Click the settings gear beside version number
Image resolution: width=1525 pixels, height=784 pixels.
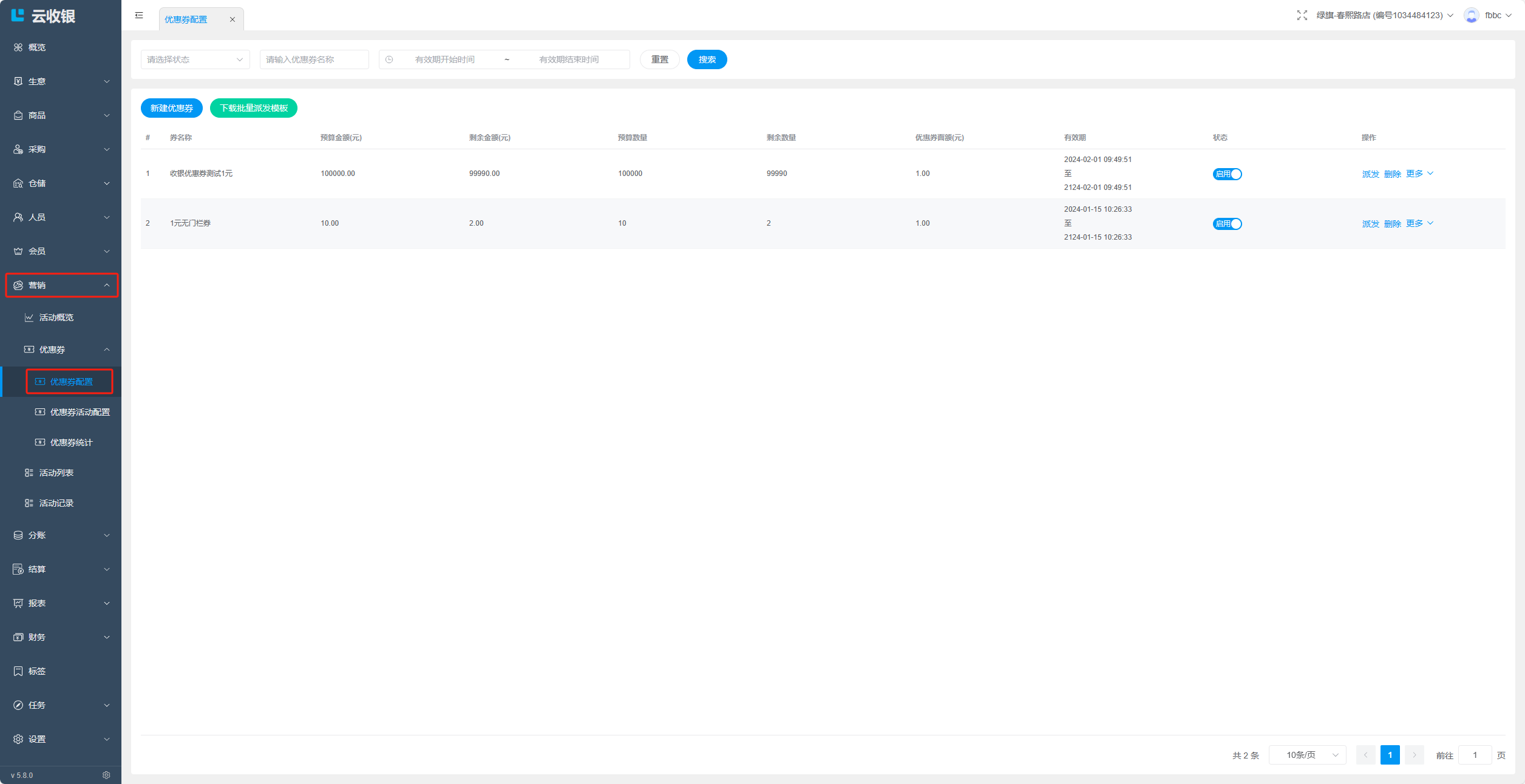[x=106, y=775]
